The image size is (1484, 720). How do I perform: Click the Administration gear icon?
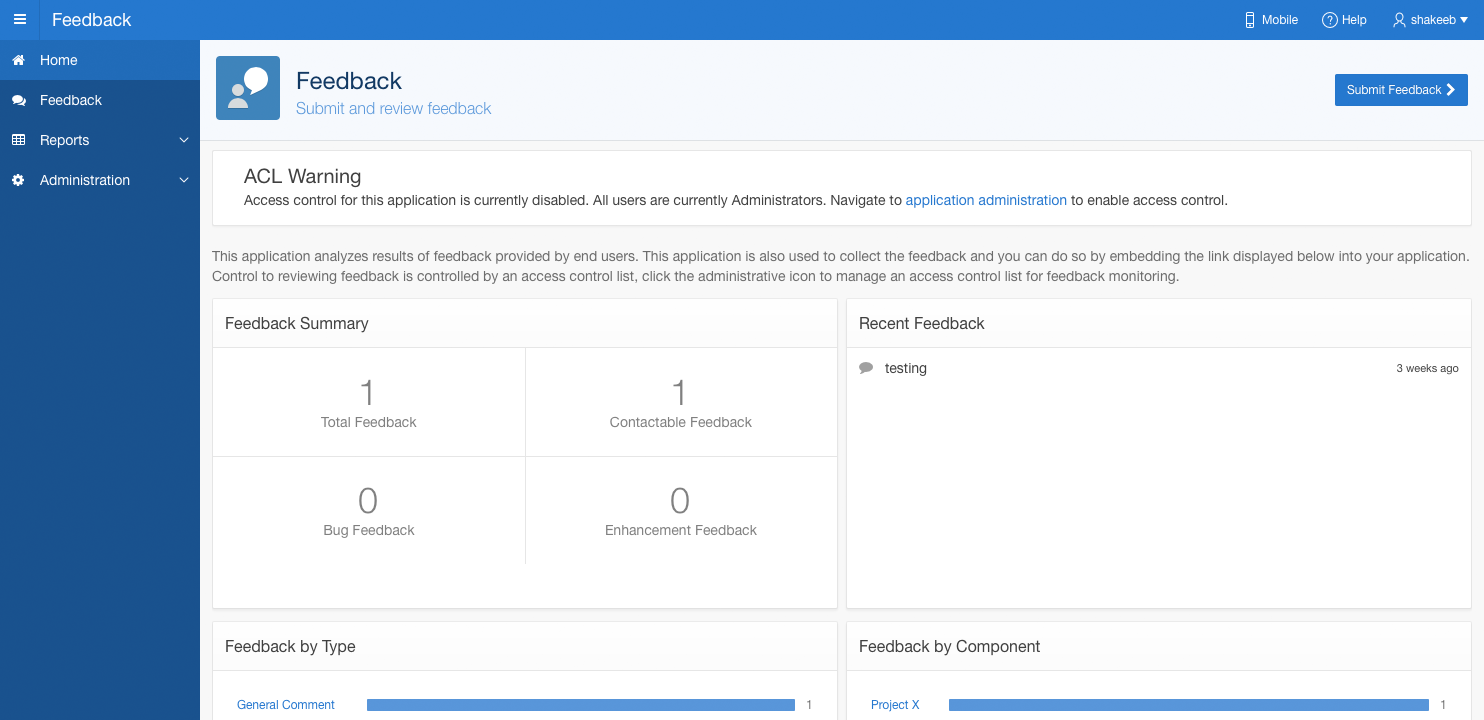pos(18,181)
